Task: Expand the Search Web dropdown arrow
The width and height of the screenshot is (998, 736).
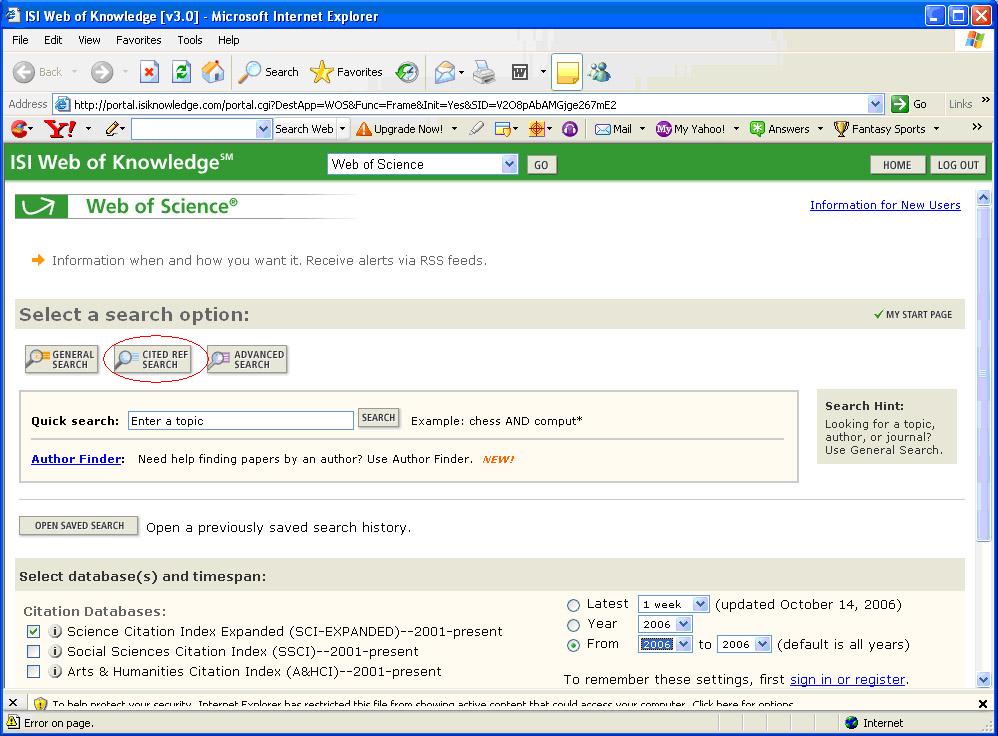Action: tap(342, 129)
